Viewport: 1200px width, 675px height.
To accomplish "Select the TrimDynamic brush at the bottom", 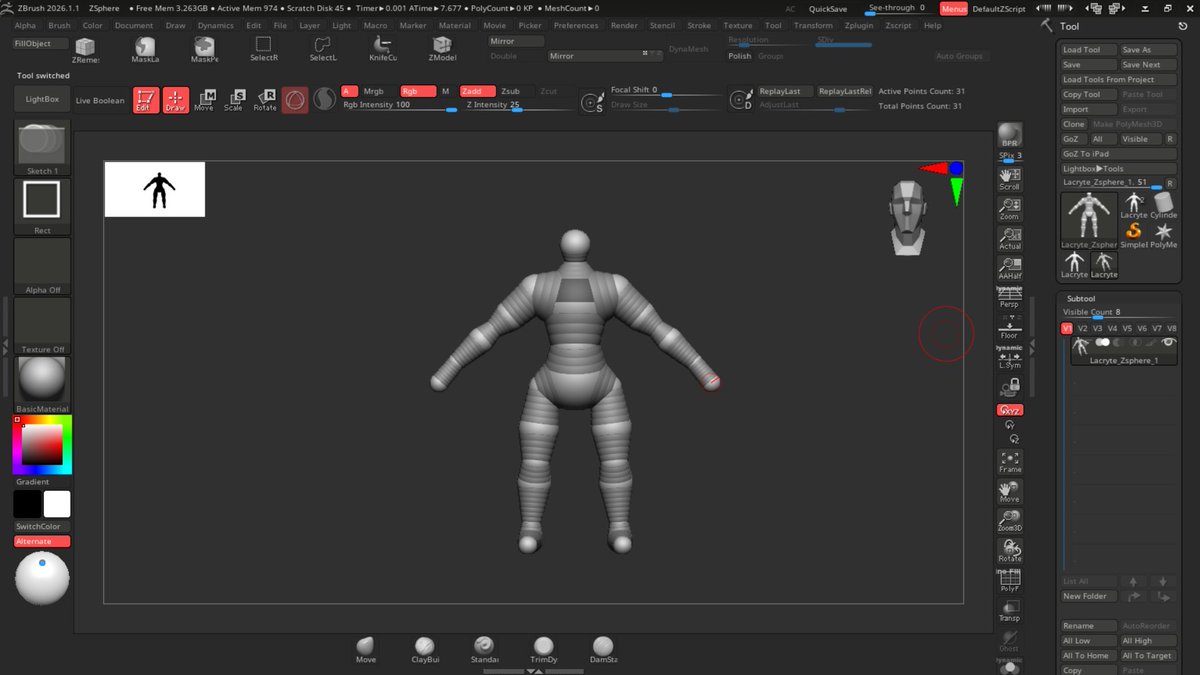I will (544, 649).
